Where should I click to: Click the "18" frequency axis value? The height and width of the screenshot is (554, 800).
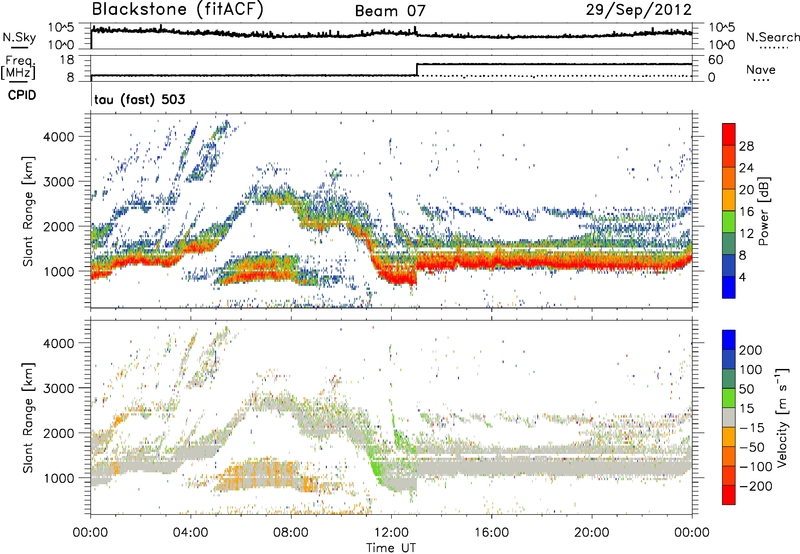point(67,60)
